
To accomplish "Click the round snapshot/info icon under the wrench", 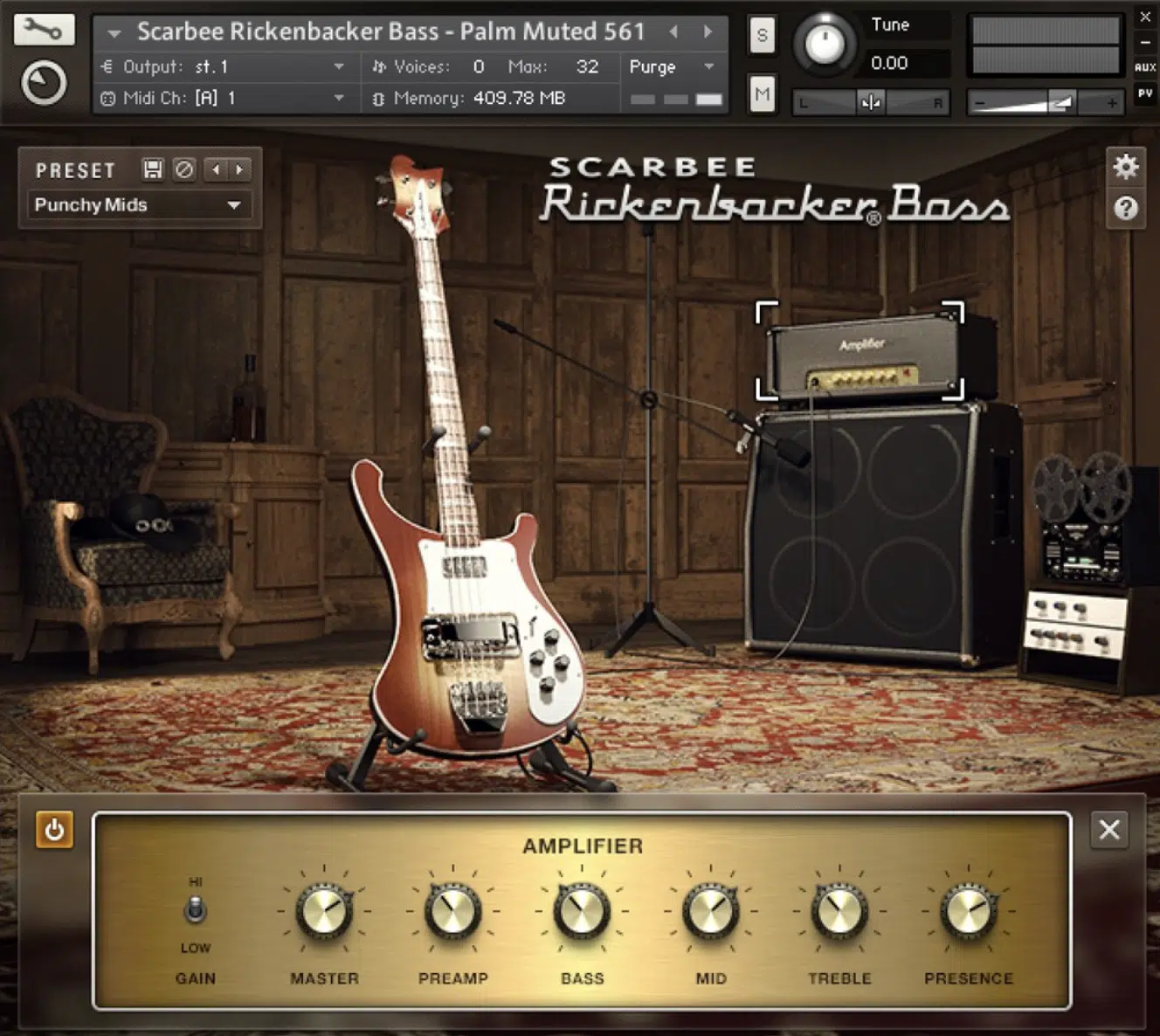I will pos(44,84).
